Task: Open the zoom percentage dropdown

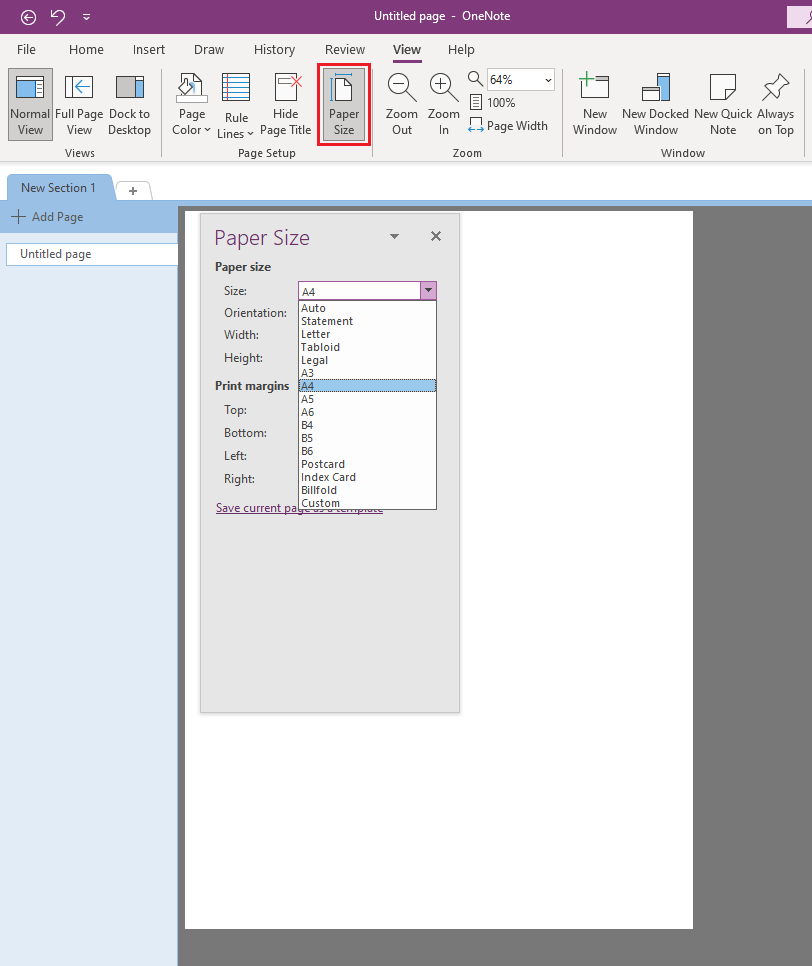Action: click(x=545, y=78)
